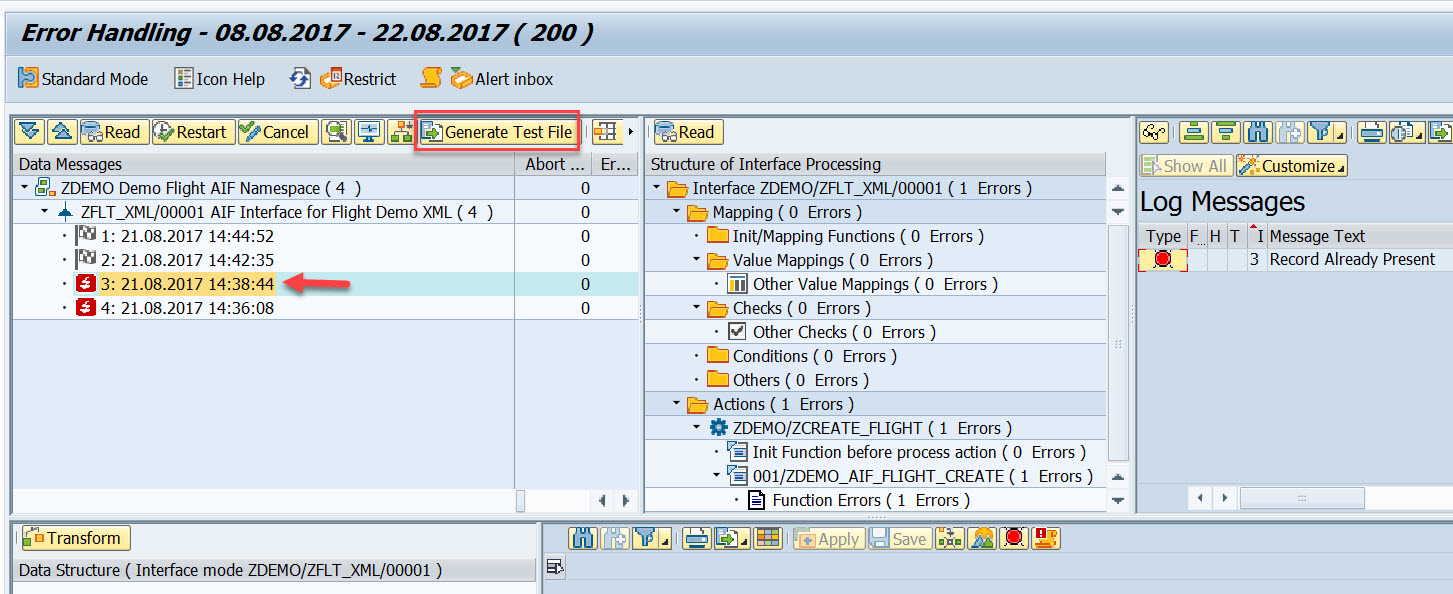This screenshot has width=1453, height=594.
Task: Click the refresh icon before Restrict
Action: point(300,78)
